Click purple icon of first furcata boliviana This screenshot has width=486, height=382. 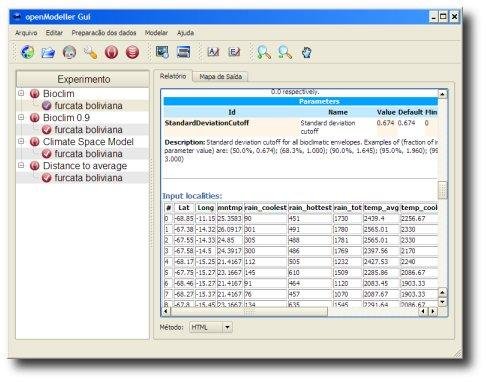(47, 106)
